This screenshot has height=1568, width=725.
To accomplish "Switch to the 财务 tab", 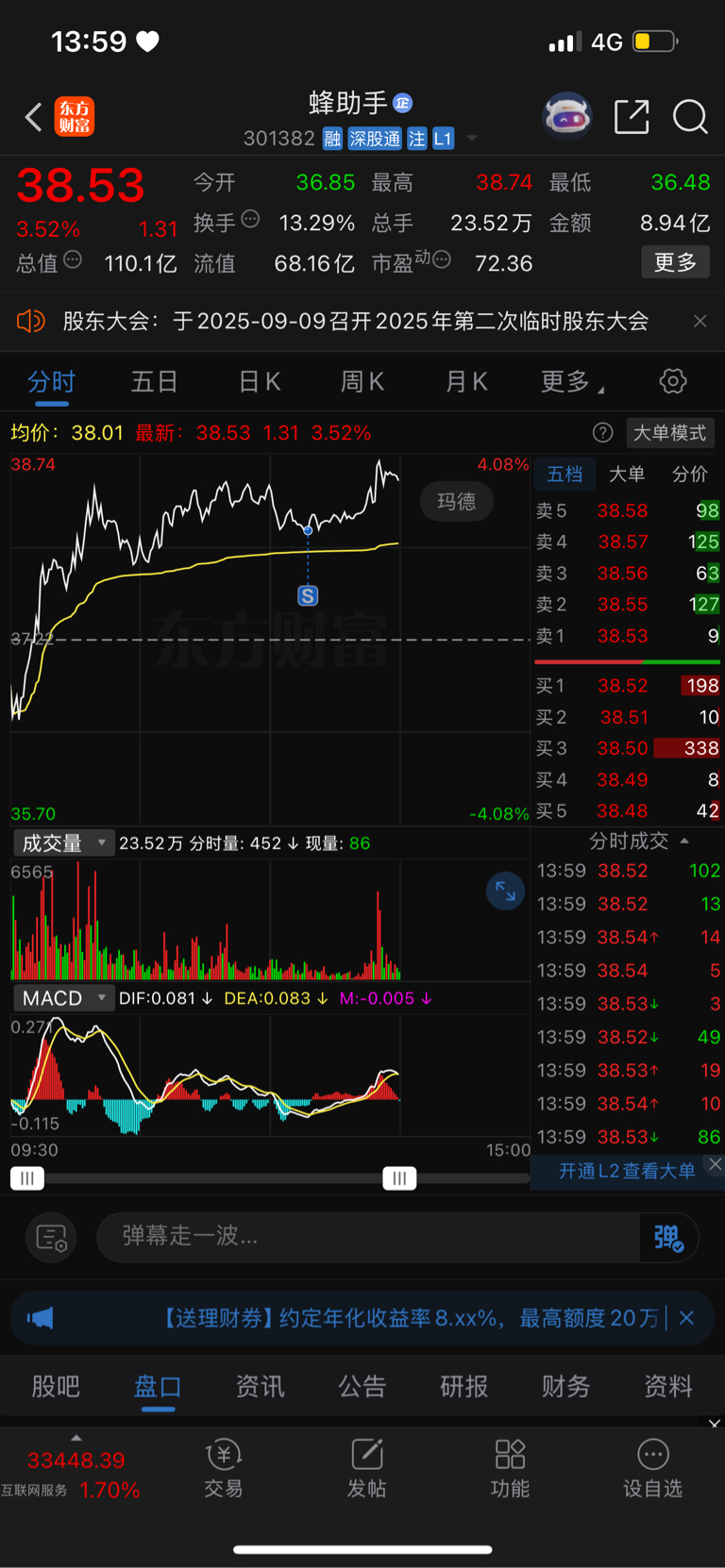I will click(x=566, y=1386).
